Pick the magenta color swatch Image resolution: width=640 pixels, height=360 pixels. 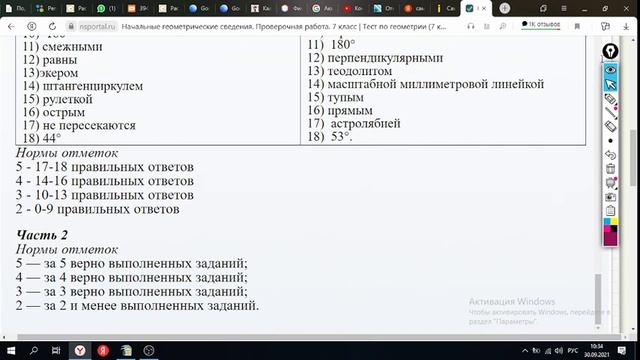607,229
